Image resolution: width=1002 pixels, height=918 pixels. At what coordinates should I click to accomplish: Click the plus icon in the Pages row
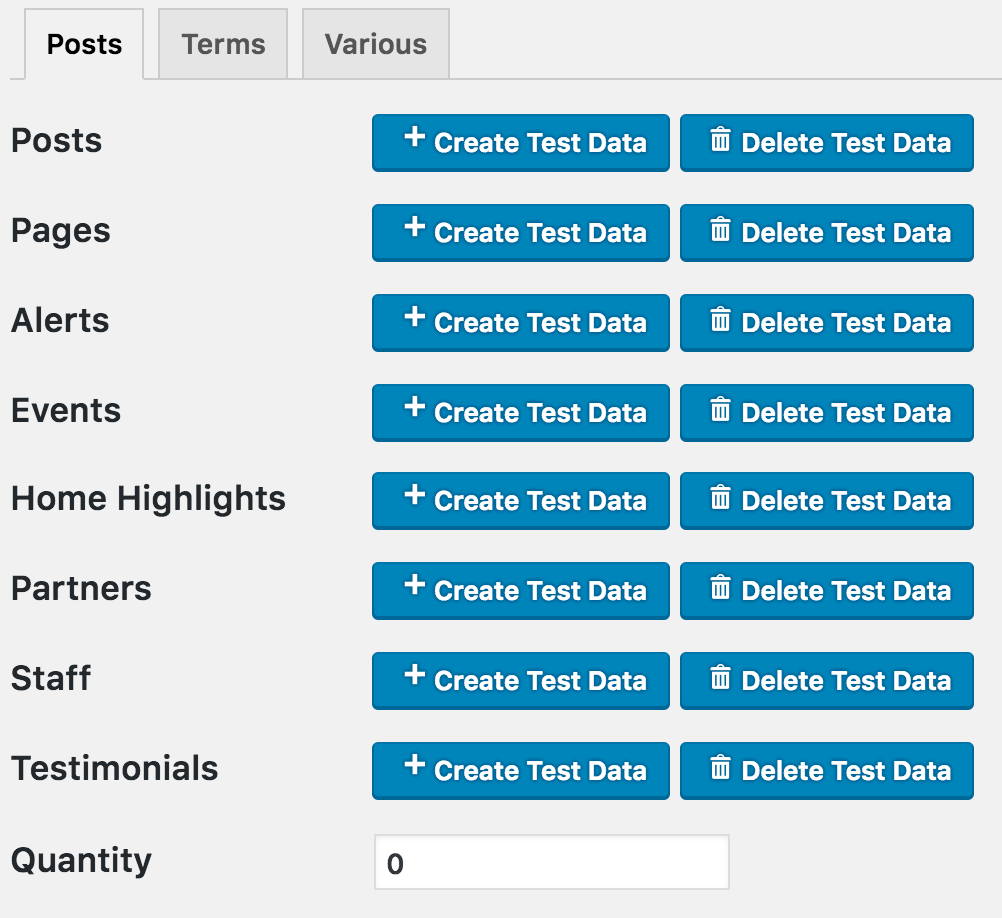(x=414, y=228)
